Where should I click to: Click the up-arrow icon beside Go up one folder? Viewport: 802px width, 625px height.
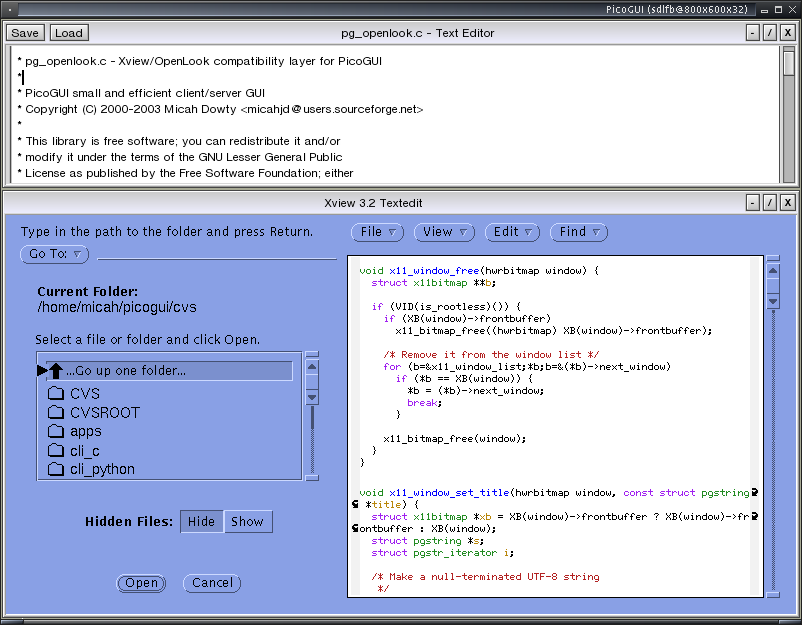(55, 371)
